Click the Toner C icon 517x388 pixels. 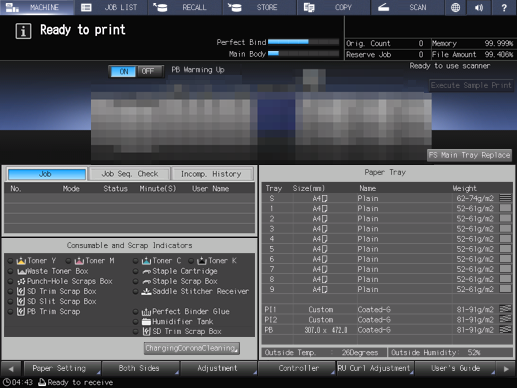[x=146, y=261]
